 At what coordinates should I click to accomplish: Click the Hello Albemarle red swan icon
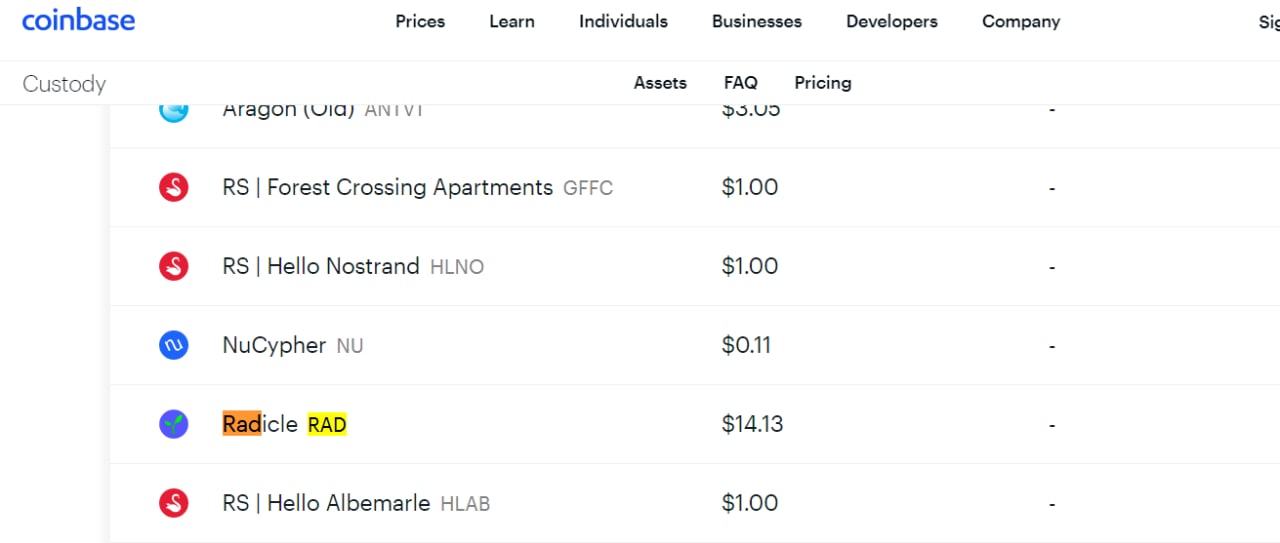(174, 503)
